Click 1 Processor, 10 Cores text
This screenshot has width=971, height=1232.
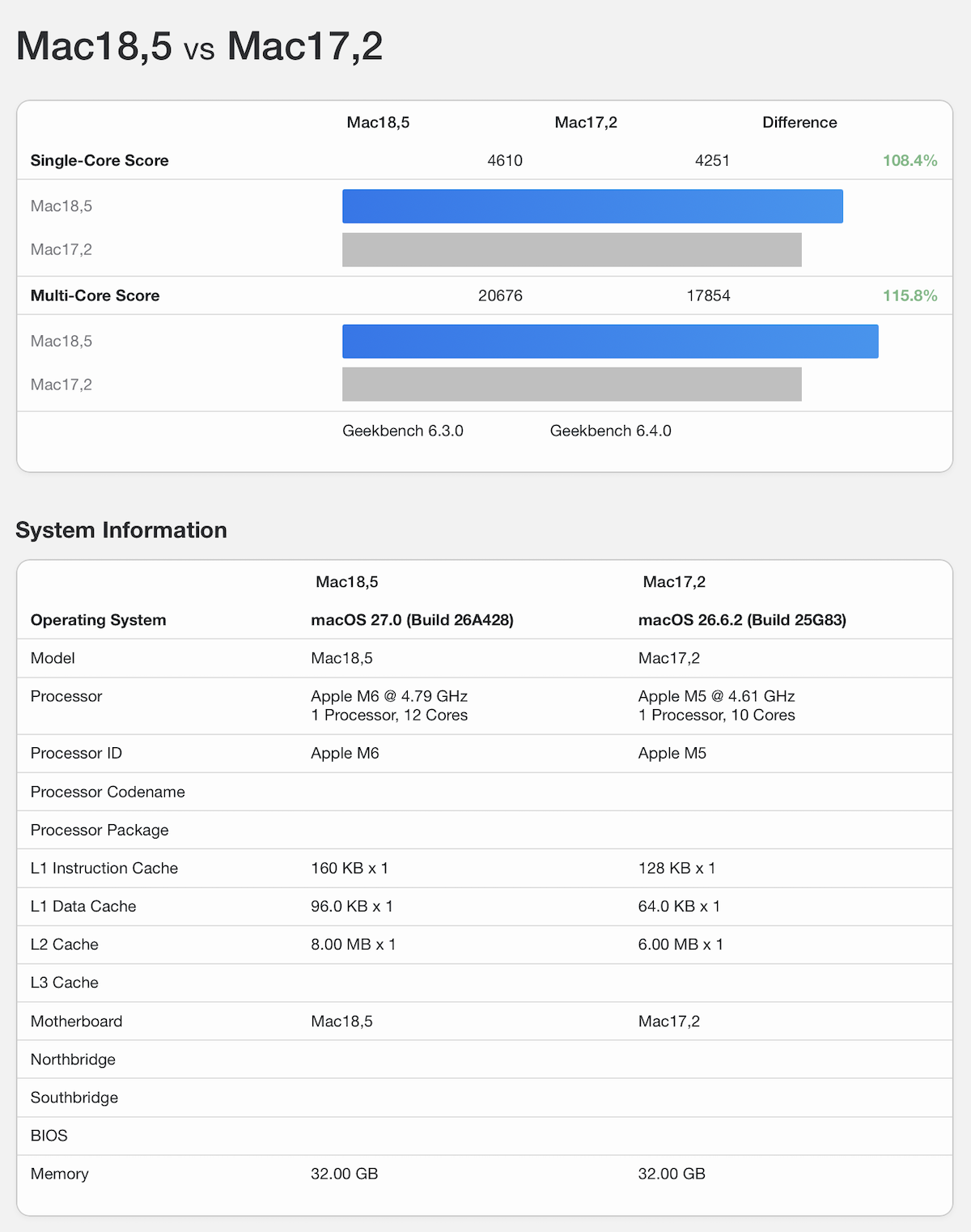pos(716,715)
